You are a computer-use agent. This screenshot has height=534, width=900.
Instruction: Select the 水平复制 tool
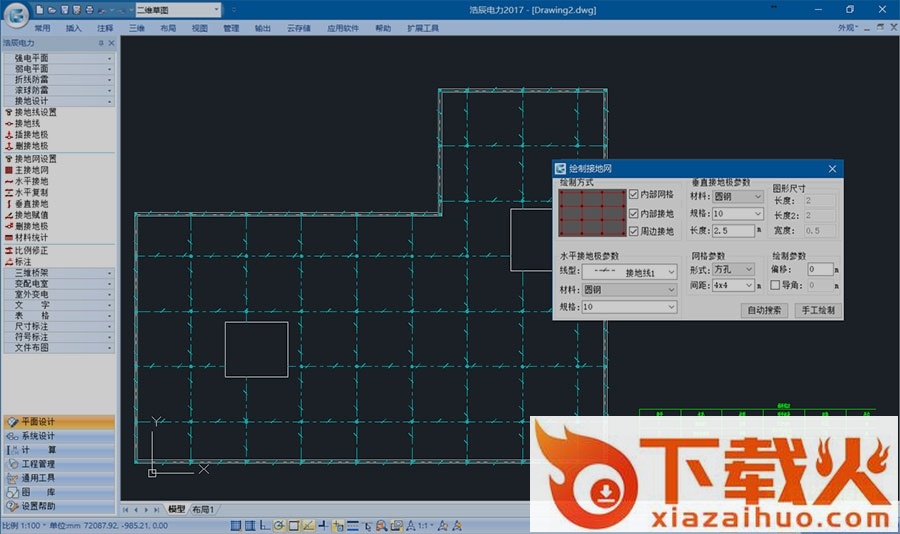(x=27, y=192)
